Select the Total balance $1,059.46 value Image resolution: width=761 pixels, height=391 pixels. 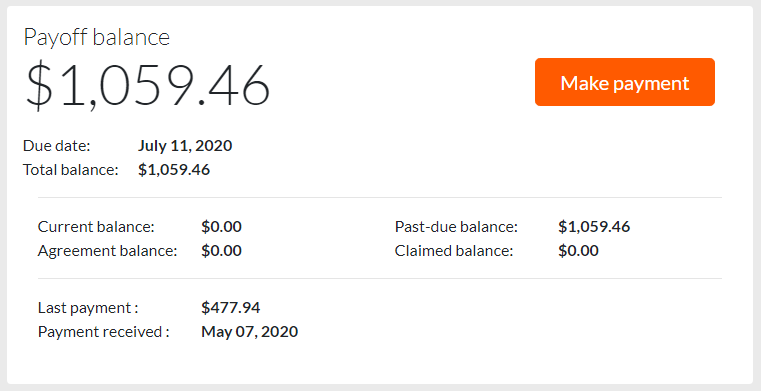[x=174, y=170]
